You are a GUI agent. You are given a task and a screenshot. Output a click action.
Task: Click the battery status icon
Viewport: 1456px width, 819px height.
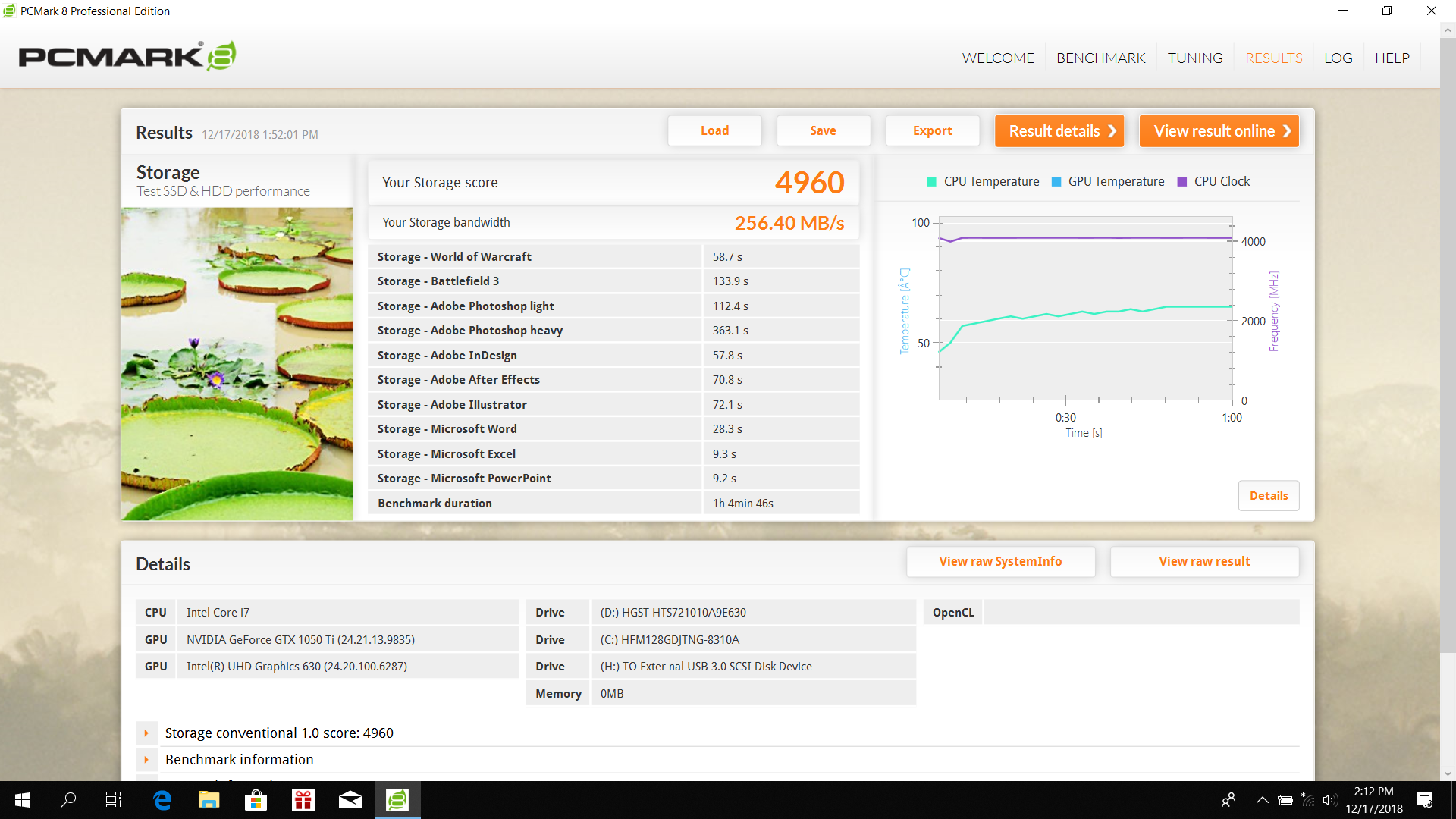pyautogui.click(x=1285, y=800)
